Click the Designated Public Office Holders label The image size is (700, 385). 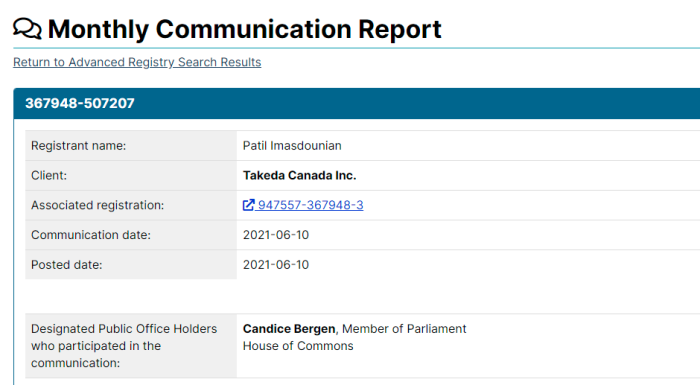124,346
